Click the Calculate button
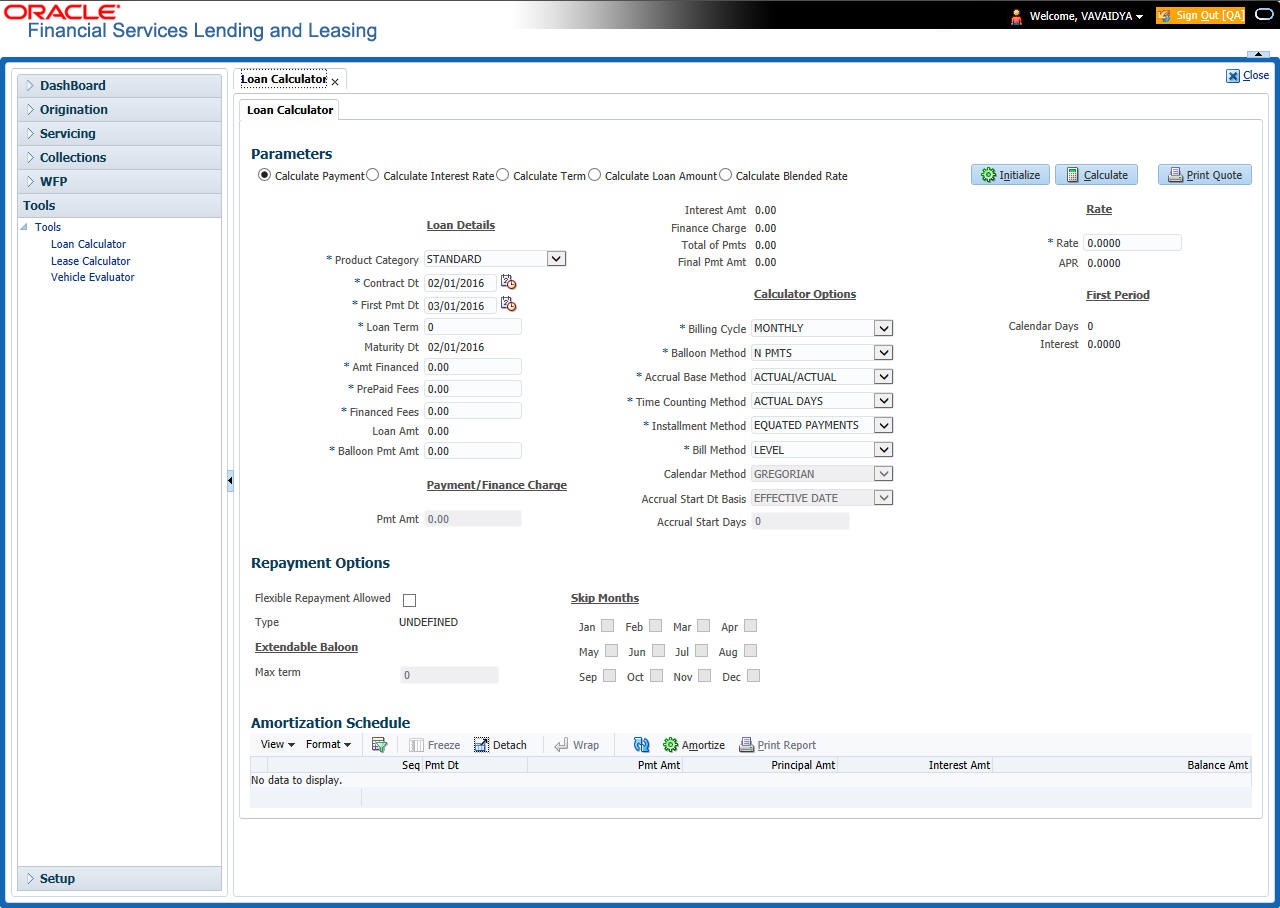Screen dimensions: 1280x908 click(x=1096, y=175)
